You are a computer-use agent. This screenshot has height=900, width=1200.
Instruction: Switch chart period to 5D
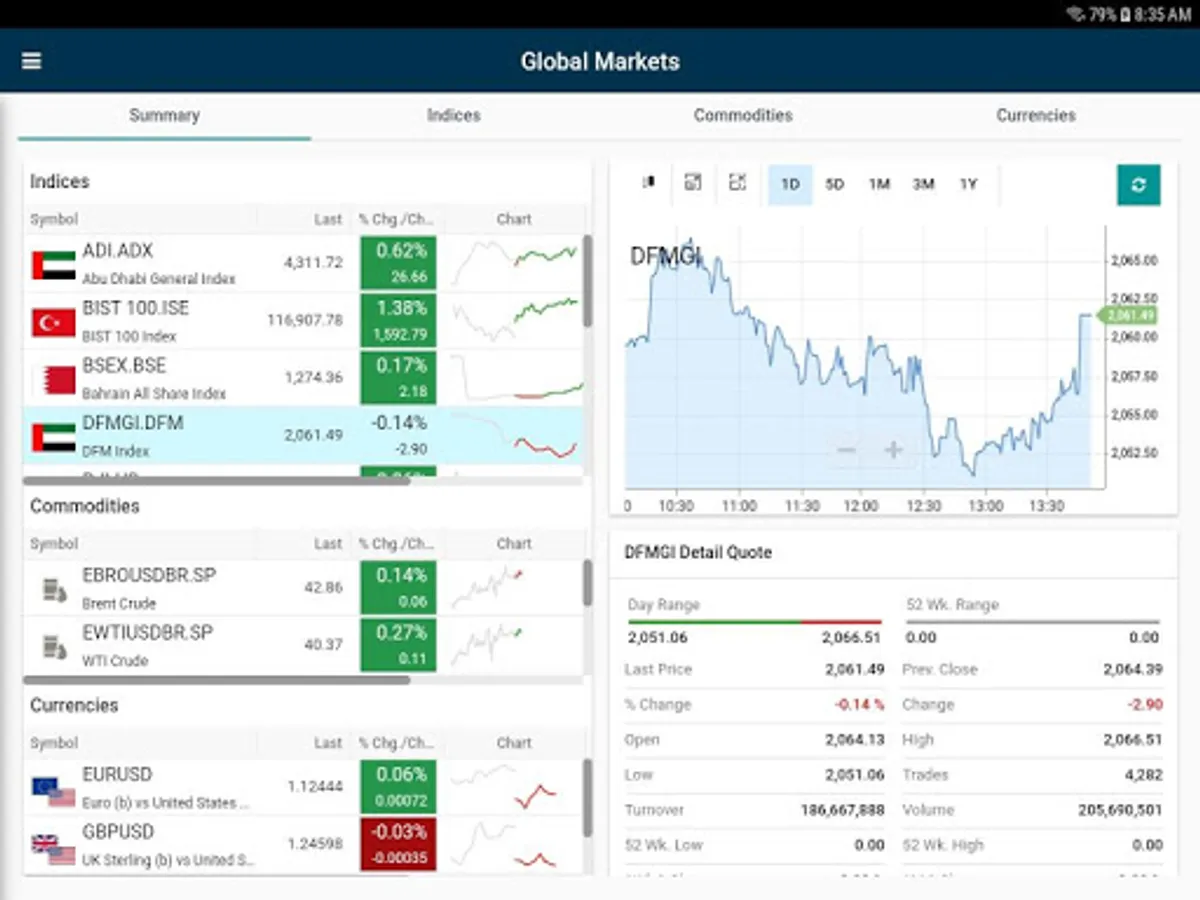tap(834, 184)
